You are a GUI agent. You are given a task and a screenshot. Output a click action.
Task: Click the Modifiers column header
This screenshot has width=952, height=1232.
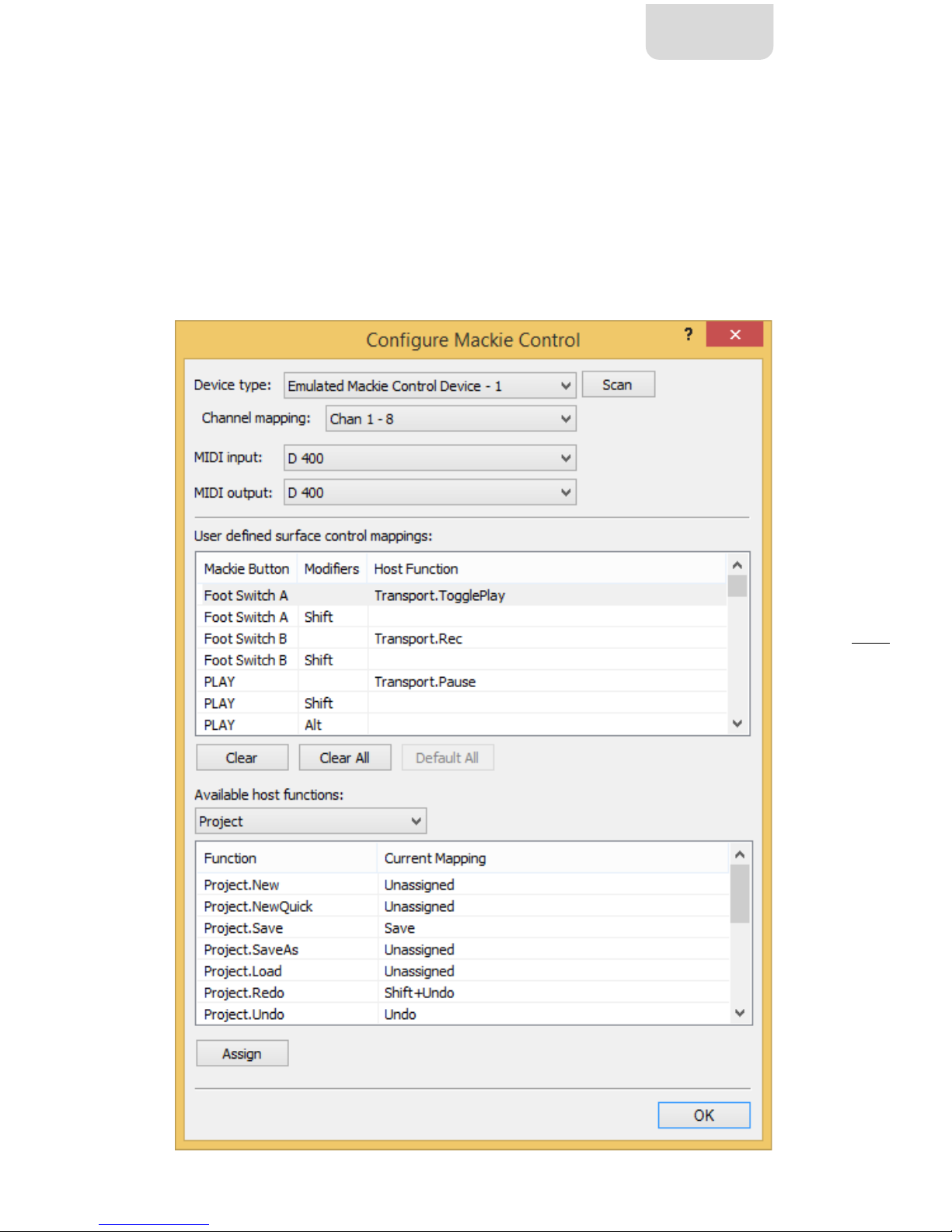(x=332, y=569)
